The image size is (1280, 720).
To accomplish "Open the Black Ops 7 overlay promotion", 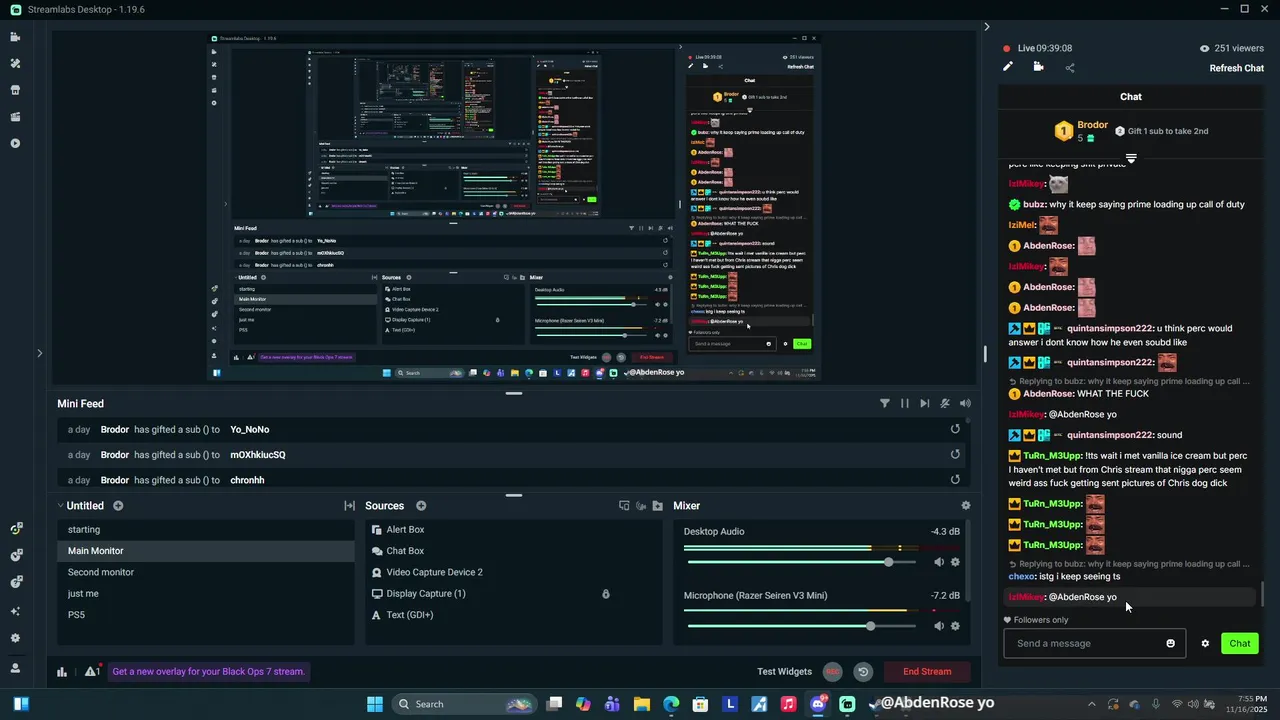I will tap(208, 672).
